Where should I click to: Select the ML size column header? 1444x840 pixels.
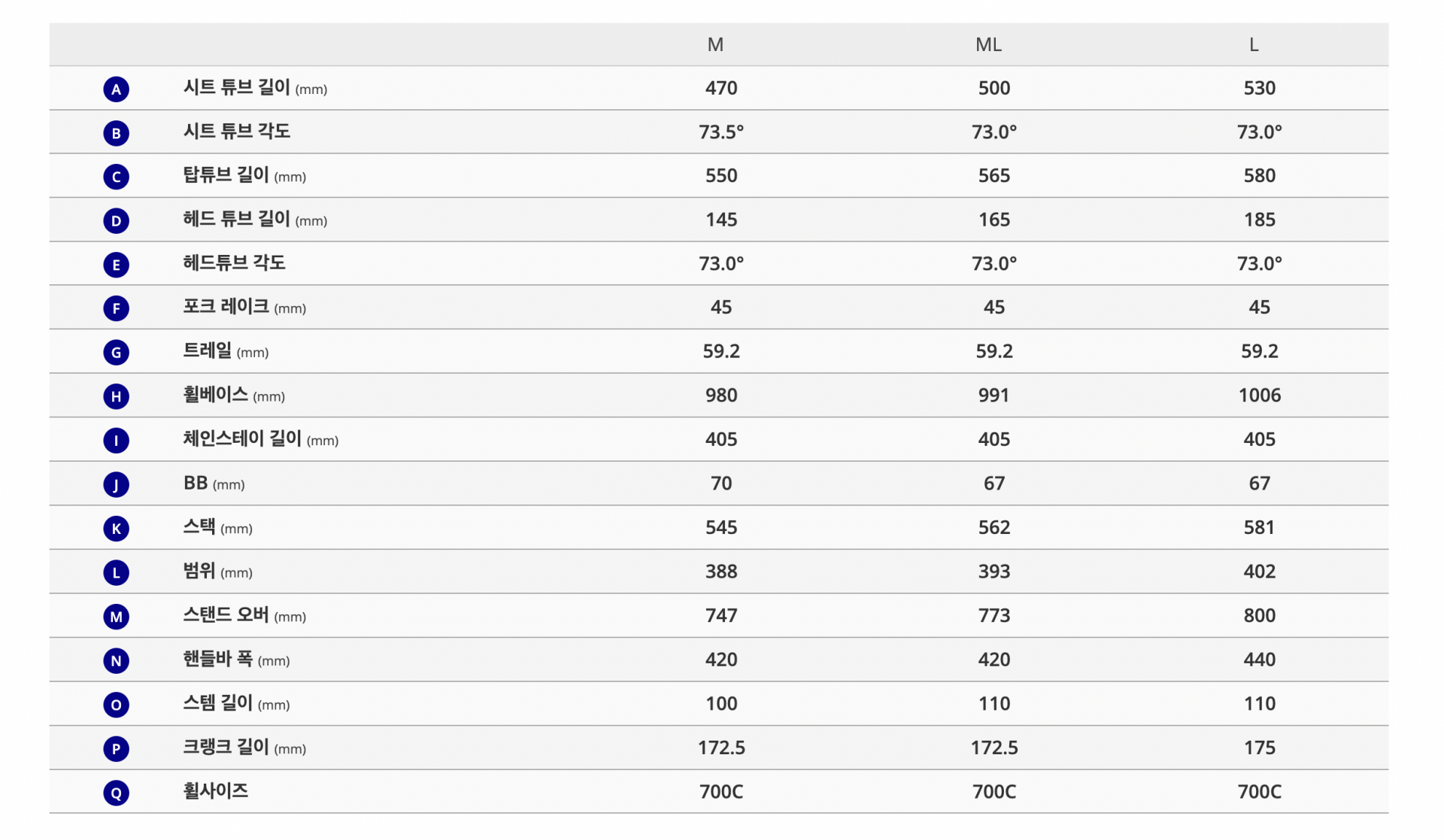pos(988,45)
